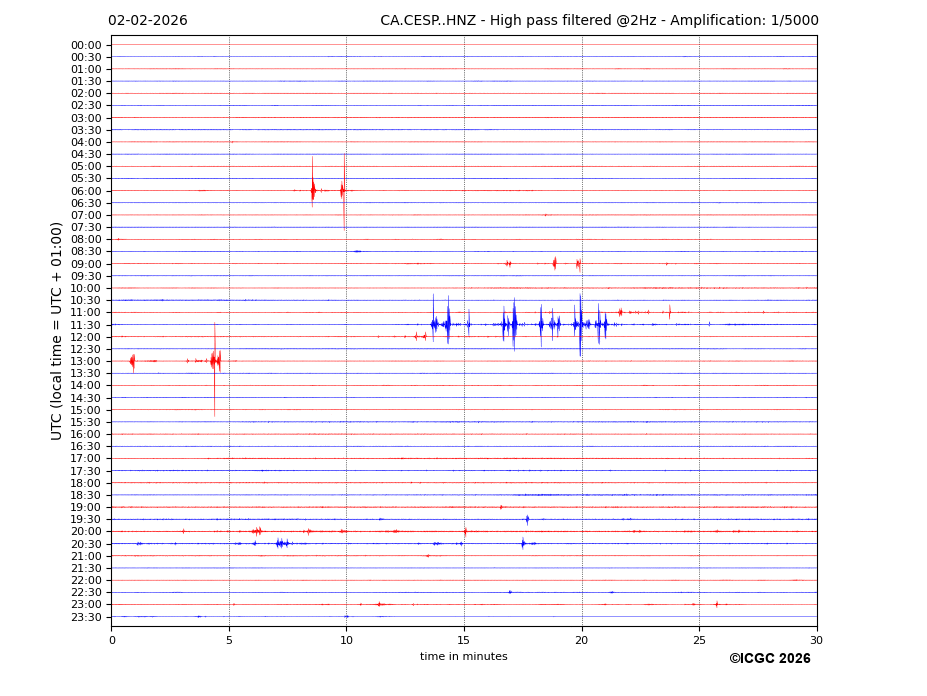Click the ©ICGC 2026 copyright text
Image resolution: width=927 pixels, height=696 pixels.
point(769,658)
